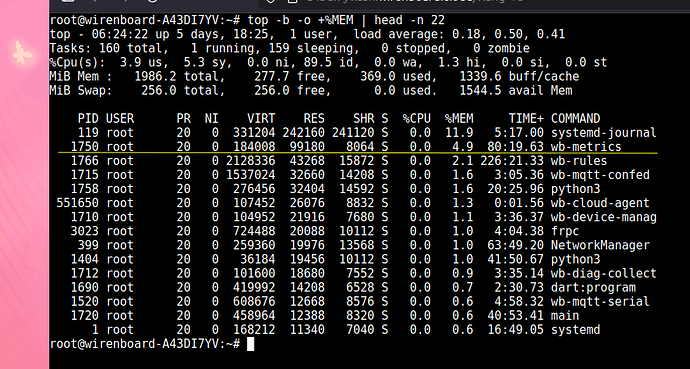Click the "NetworkManager" command name
This screenshot has width=690, height=369.
600,245
